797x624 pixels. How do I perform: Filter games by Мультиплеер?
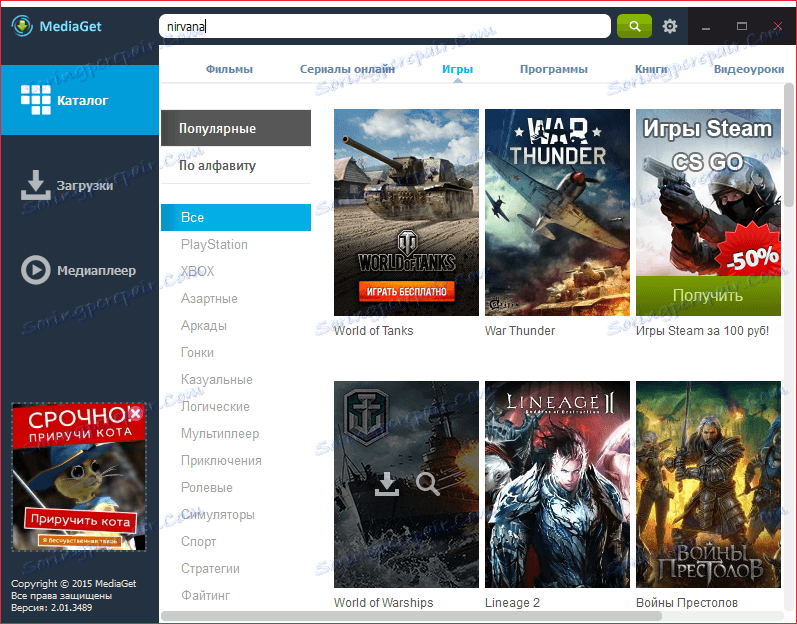[220, 434]
